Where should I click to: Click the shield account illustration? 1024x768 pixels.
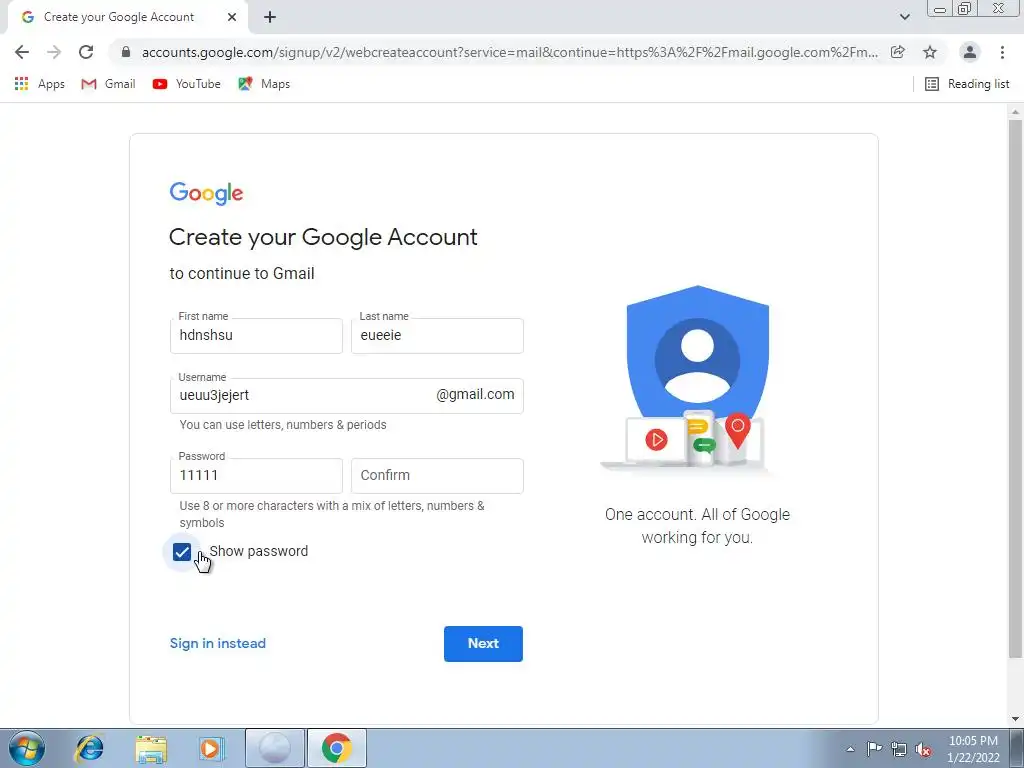coord(697,379)
